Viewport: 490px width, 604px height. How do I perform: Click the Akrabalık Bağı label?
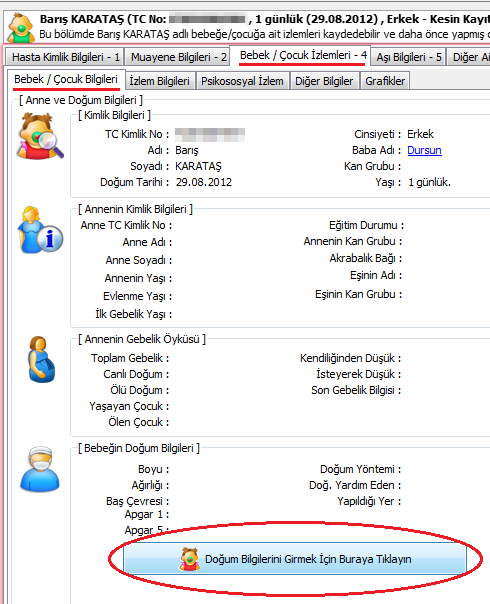point(366,258)
